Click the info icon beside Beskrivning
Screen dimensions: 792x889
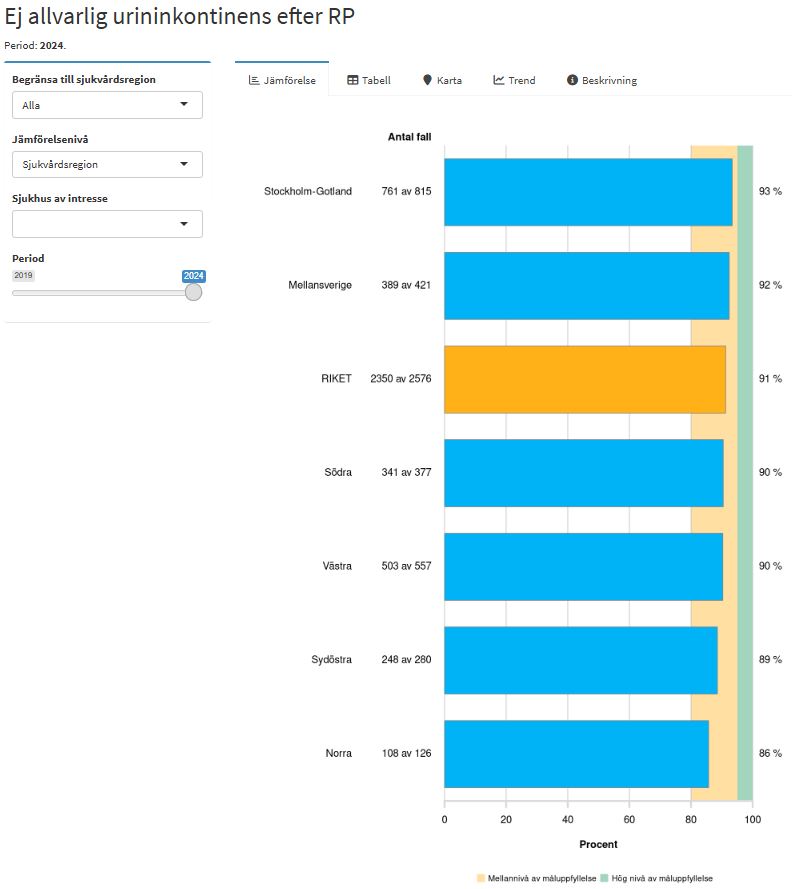coord(573,80)
